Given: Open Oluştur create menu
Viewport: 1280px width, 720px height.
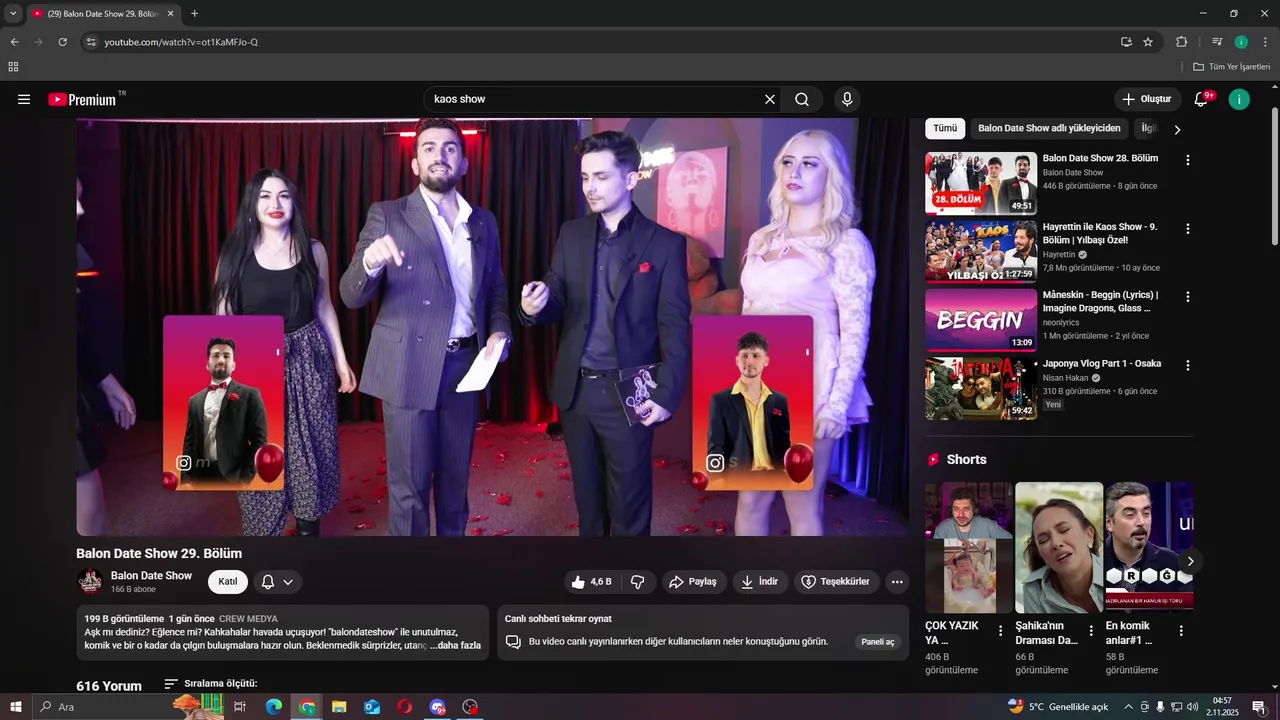Looking at the screenshot, I should pos(1147,99).
